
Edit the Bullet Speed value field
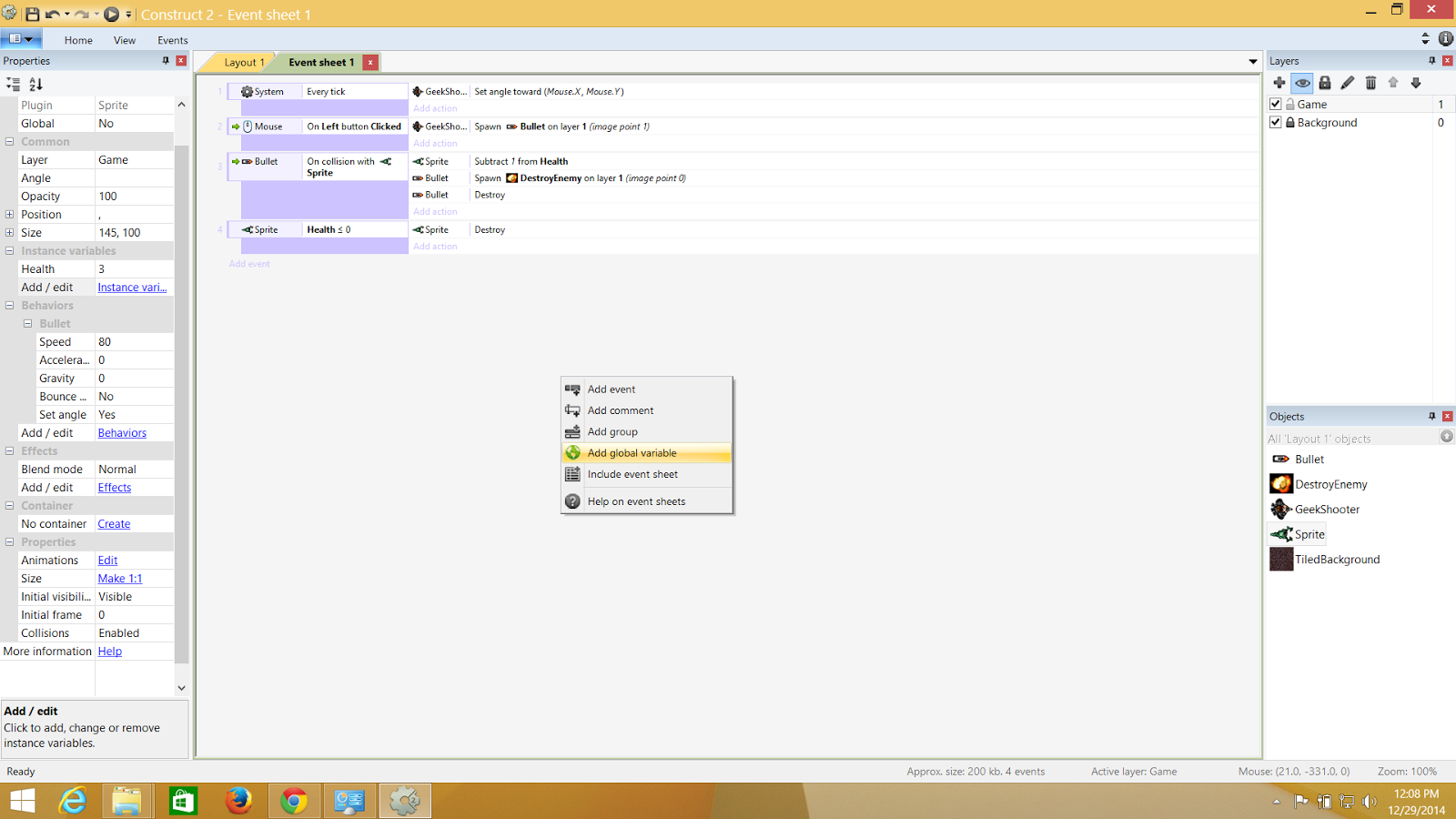point(134,342)
